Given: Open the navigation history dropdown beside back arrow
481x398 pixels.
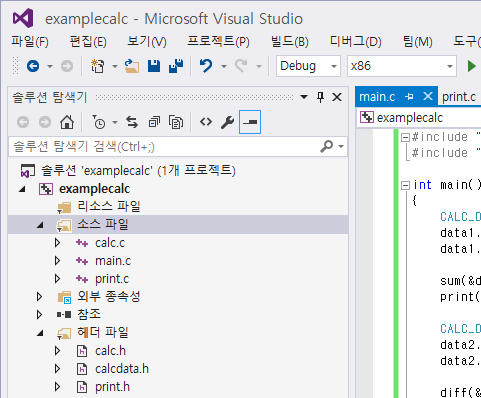Looking at the screenshot, I should (50, 66).
